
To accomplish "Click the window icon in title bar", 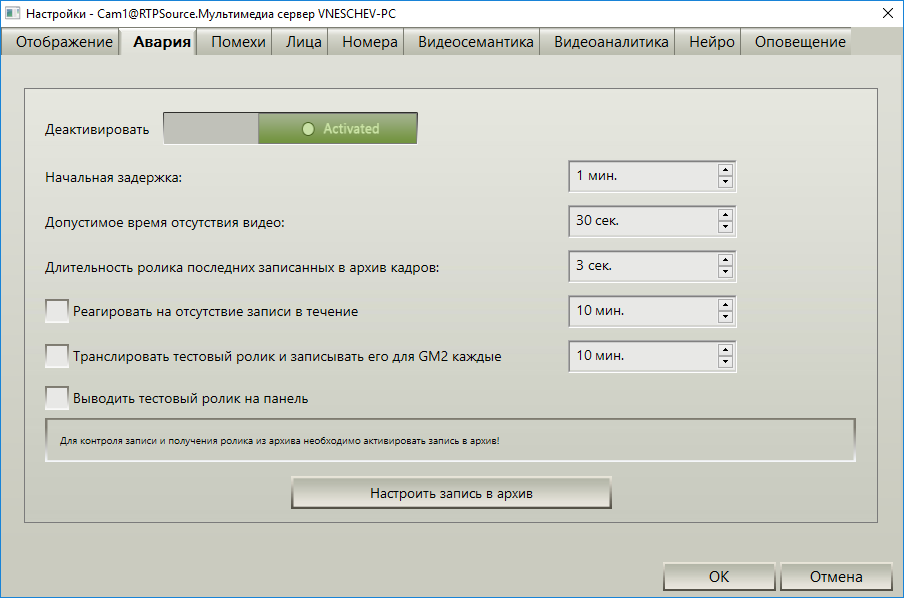I will click(12, 13).
